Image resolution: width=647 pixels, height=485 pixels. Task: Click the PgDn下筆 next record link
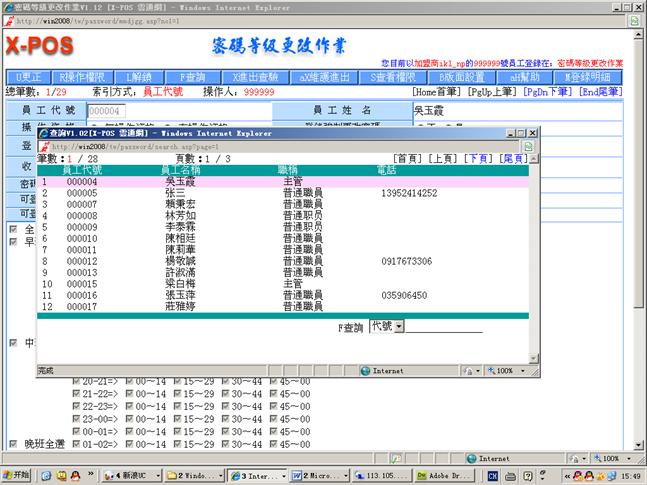(x=545, y=92)
